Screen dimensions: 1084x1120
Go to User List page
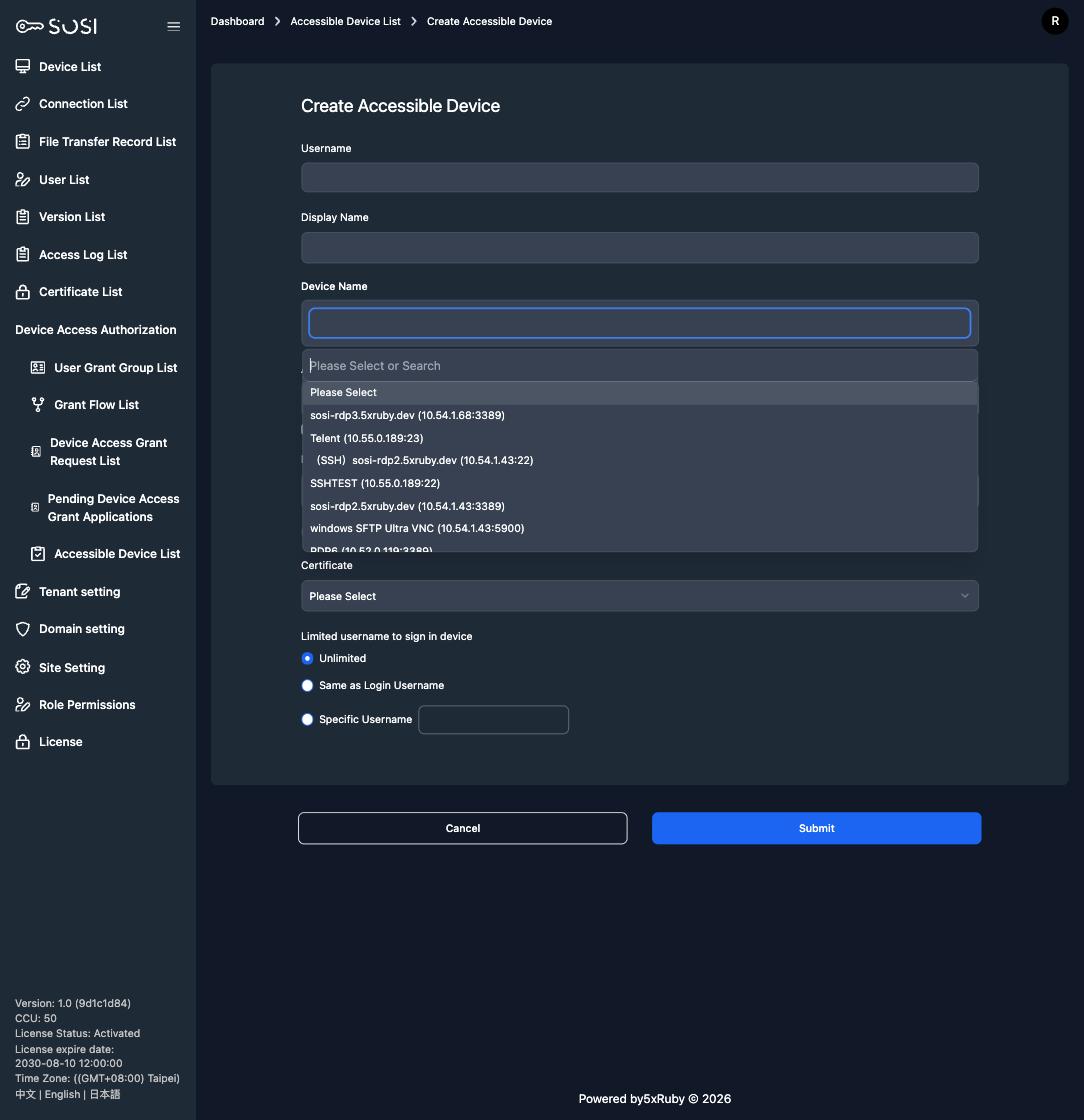(64, 179)
